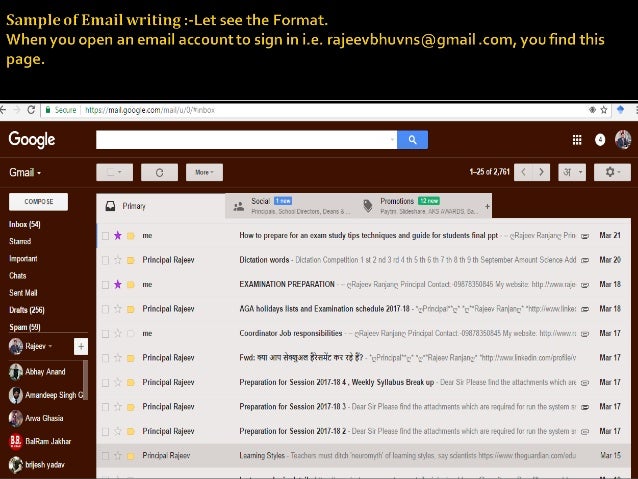Unstar the EXAMINATION PREPARATION email

118,284
